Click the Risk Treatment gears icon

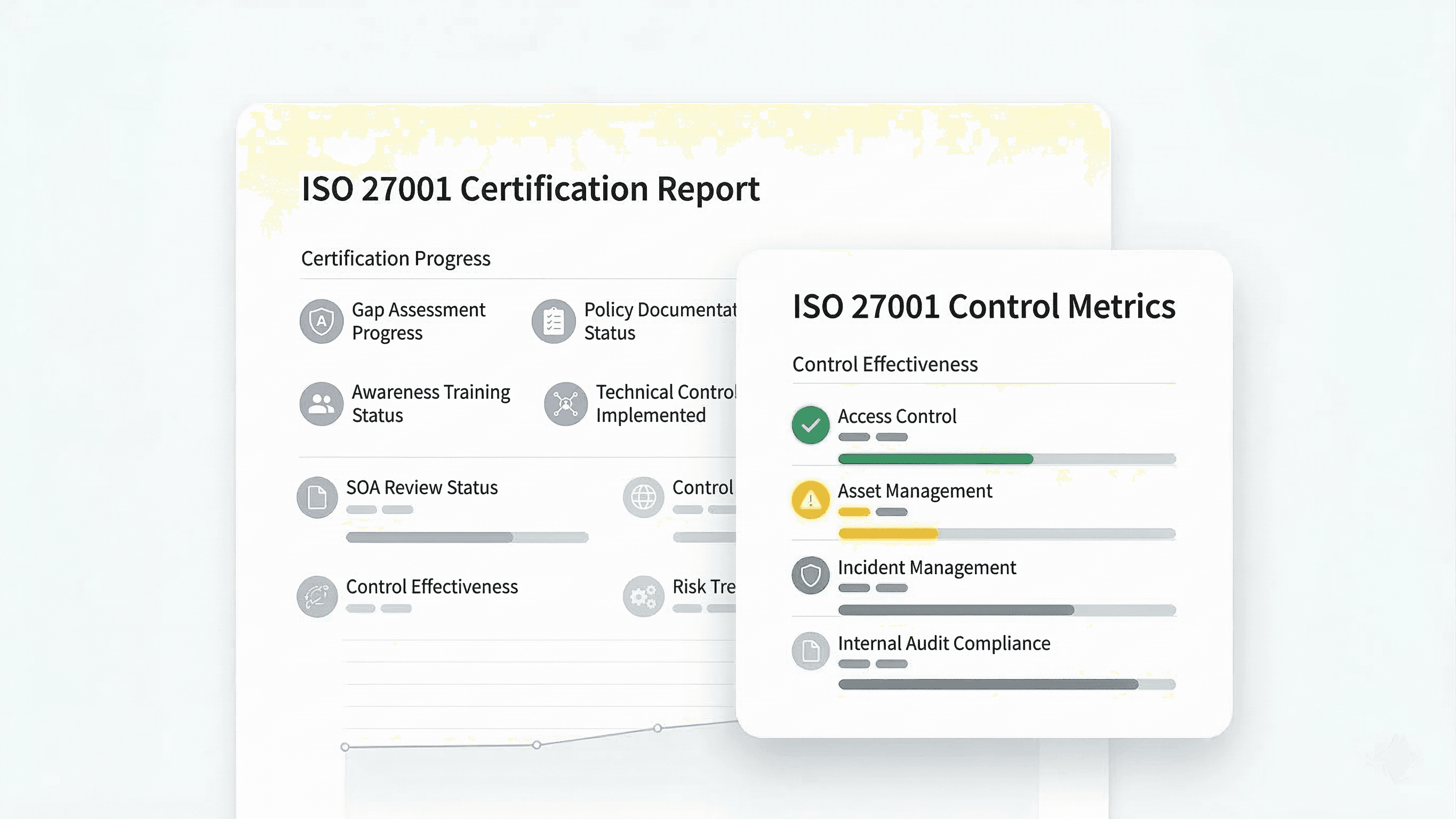pos(643,596)
